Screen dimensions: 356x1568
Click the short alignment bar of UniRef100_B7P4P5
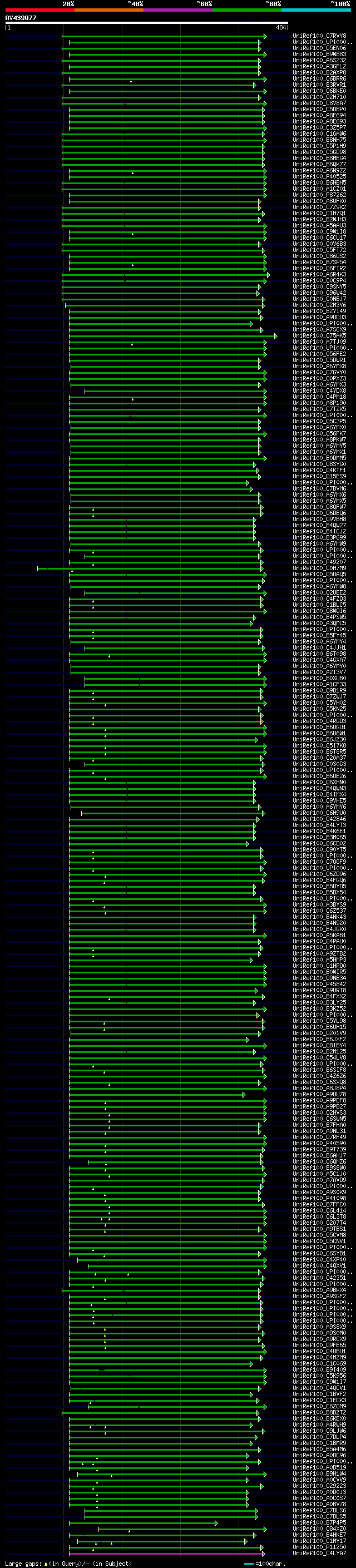pos(143,1523)
